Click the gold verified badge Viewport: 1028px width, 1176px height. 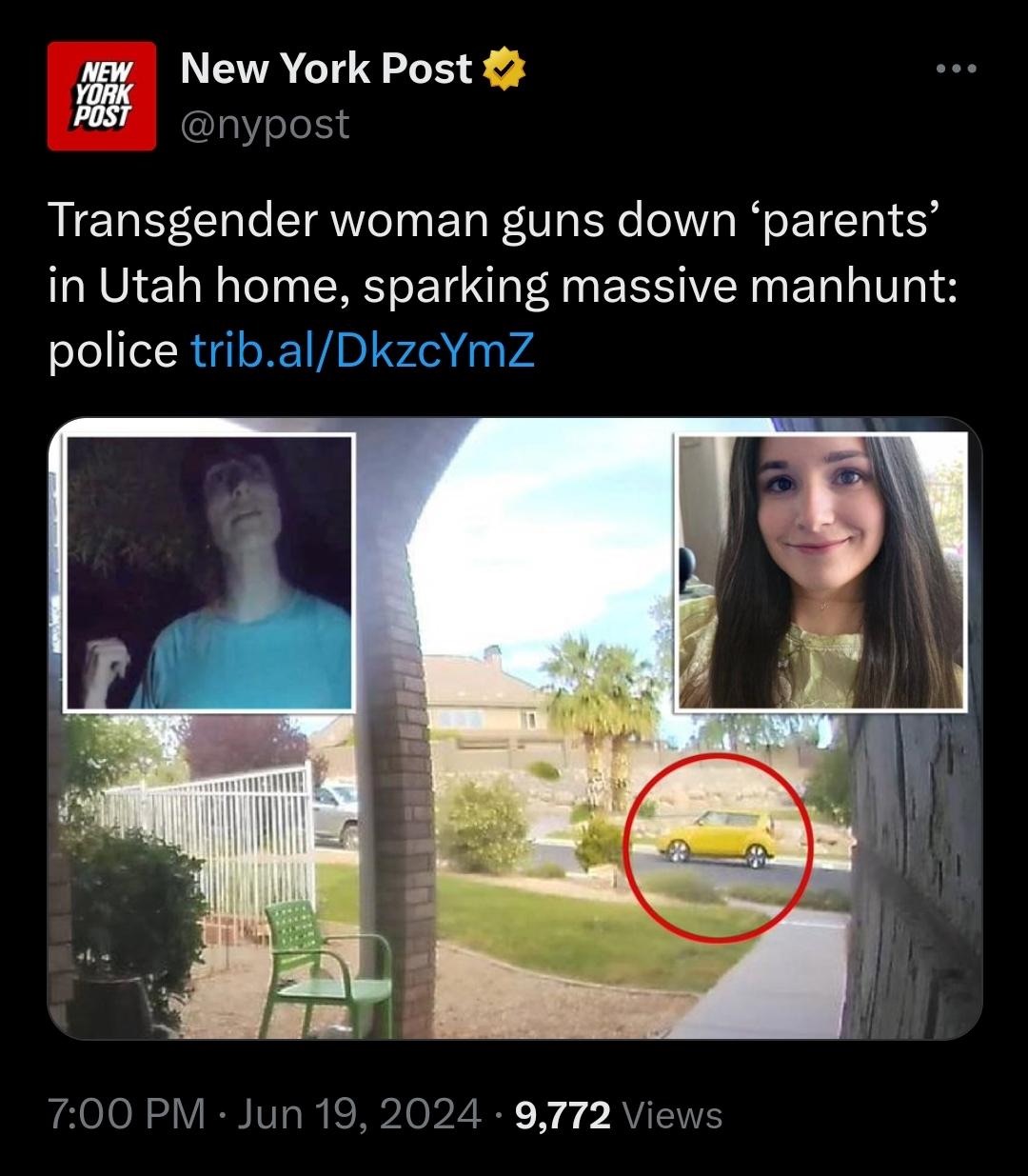[504, 70]
